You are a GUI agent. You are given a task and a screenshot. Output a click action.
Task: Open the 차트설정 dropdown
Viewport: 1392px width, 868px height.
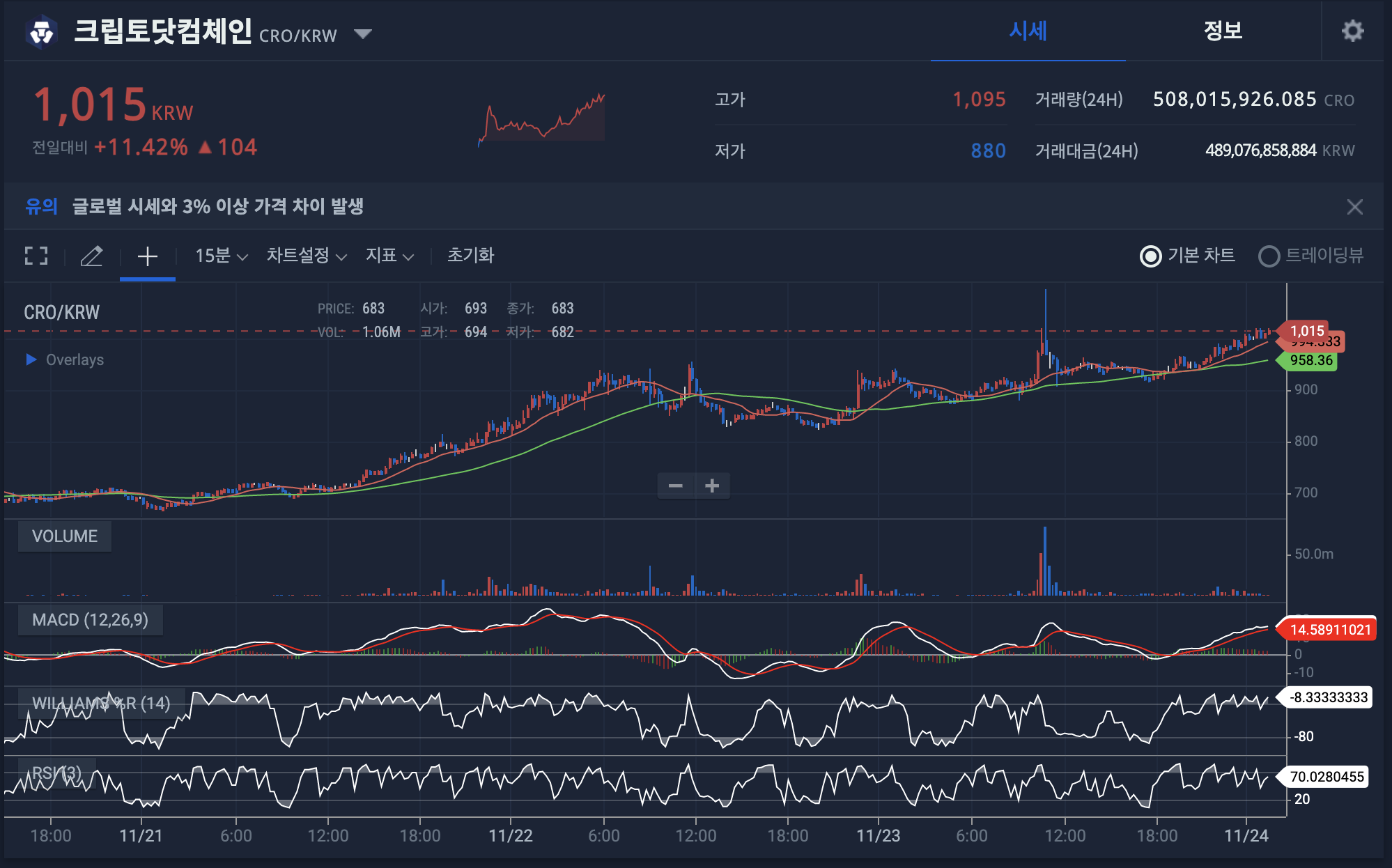click(x=307, y=256)
